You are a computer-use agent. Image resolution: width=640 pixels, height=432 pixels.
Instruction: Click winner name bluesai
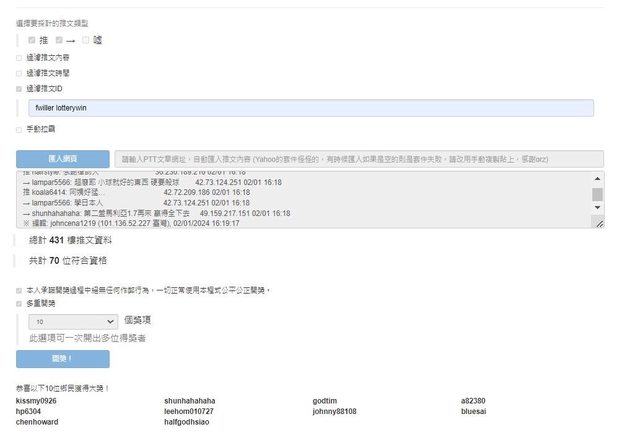[x=473, y=411]
